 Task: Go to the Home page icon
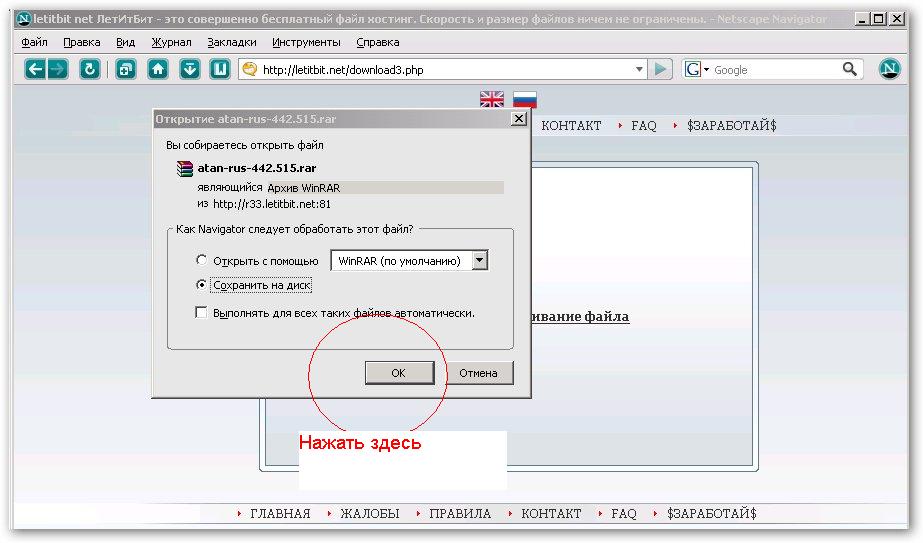(158, 69)
